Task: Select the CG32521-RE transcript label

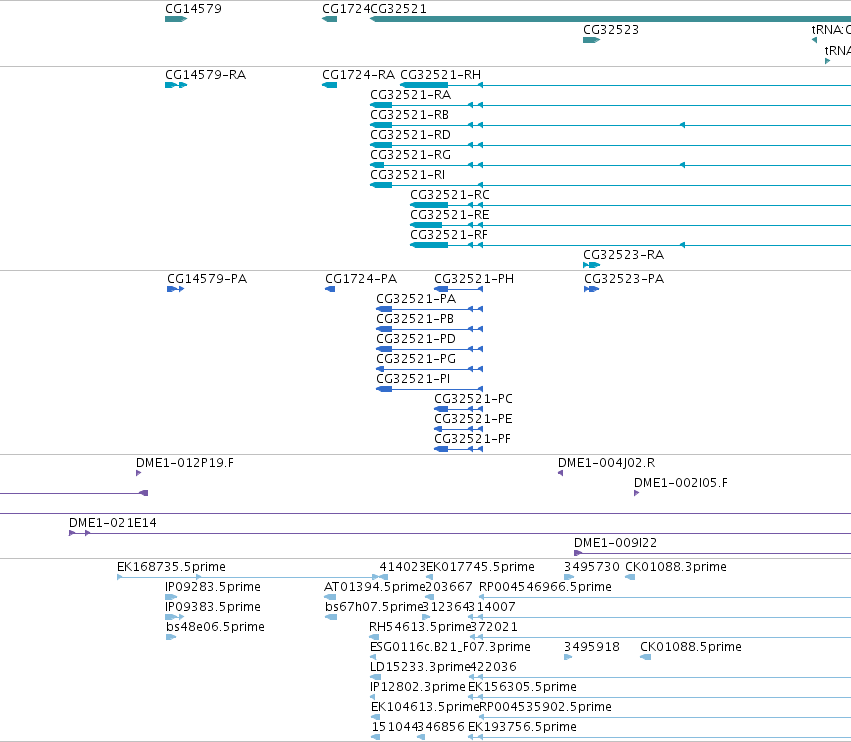Action: pyautogui.click(x=449, y=215)
